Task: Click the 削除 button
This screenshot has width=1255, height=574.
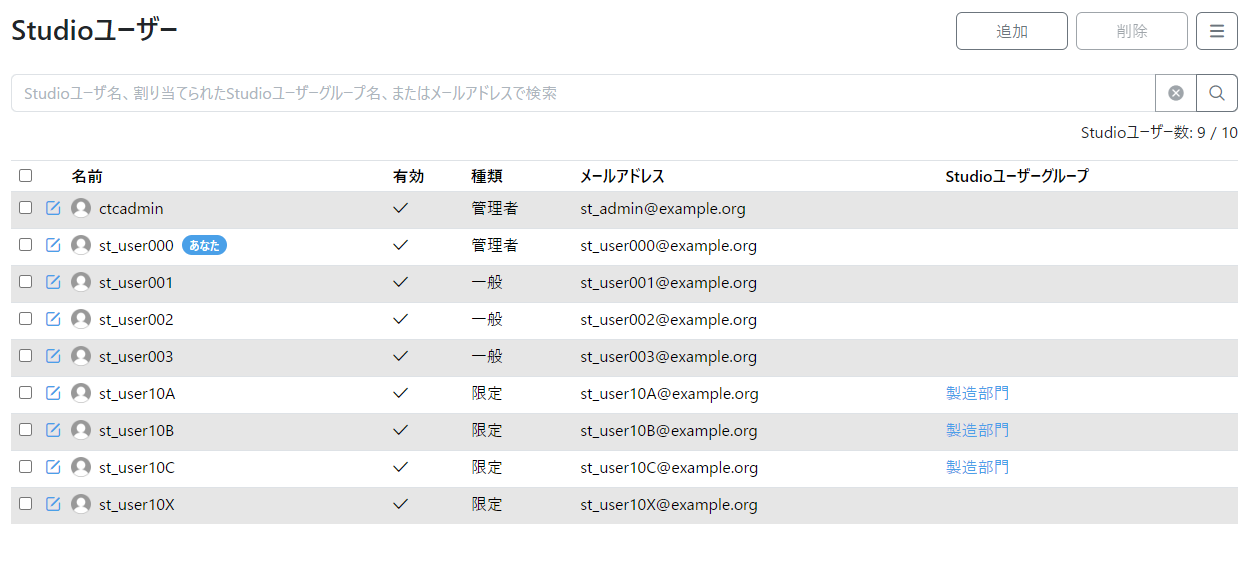Action: click(1132, 31)
